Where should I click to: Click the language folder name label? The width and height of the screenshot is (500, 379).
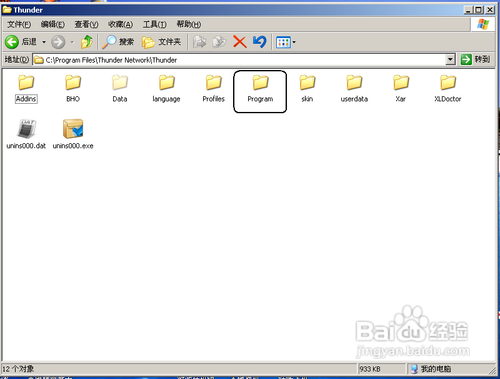coord(166,99)
